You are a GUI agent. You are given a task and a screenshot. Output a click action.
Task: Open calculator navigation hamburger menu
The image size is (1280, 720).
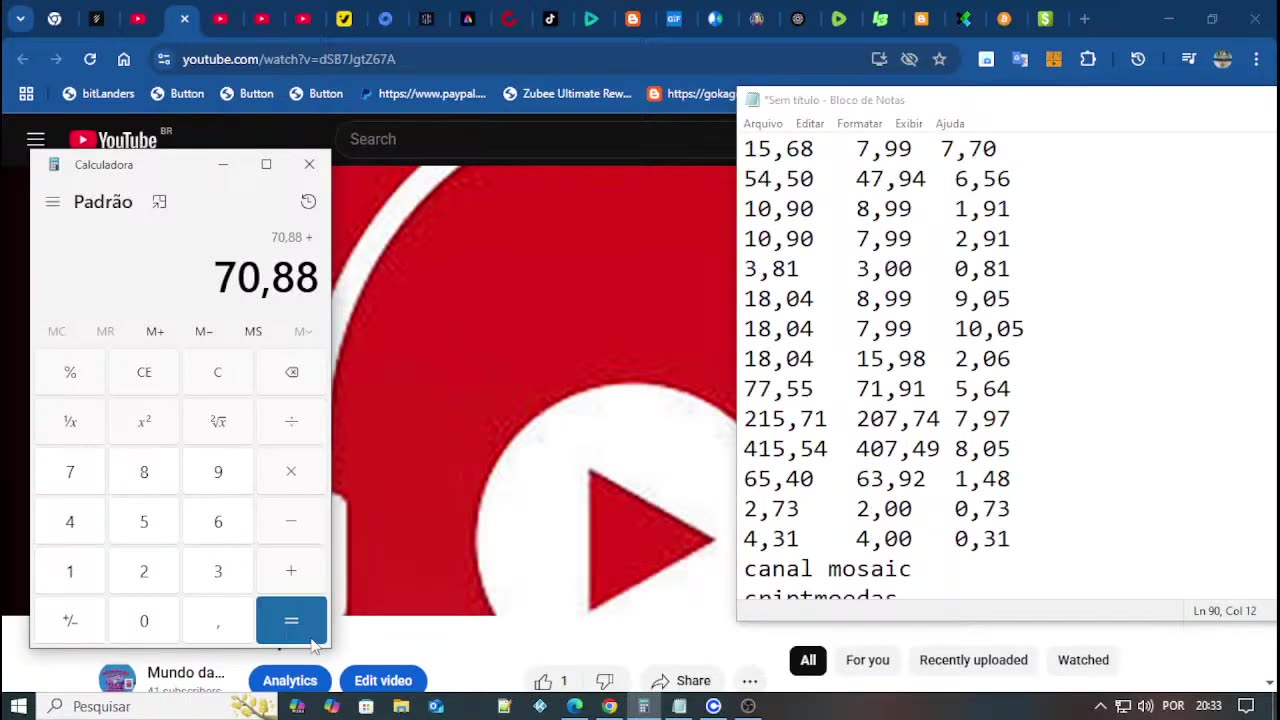point(53,202)
